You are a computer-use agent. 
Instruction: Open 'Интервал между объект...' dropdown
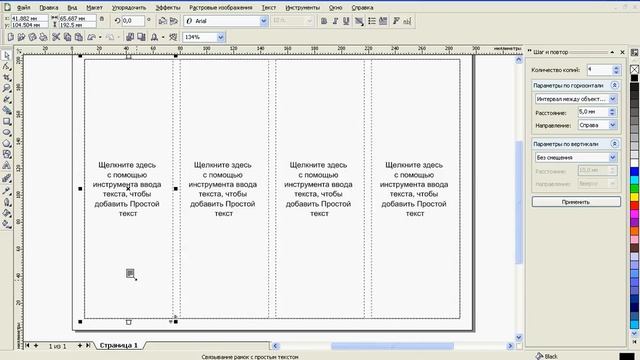point(613,99)
